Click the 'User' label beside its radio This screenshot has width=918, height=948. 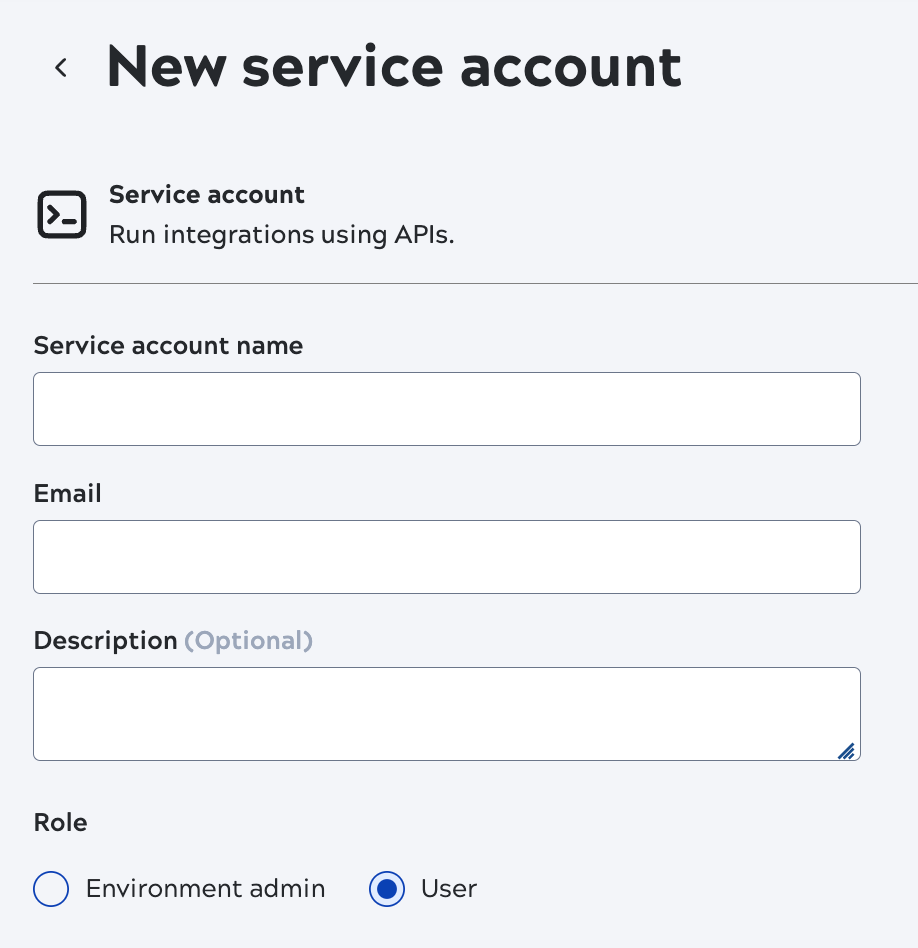coord(448,889)
